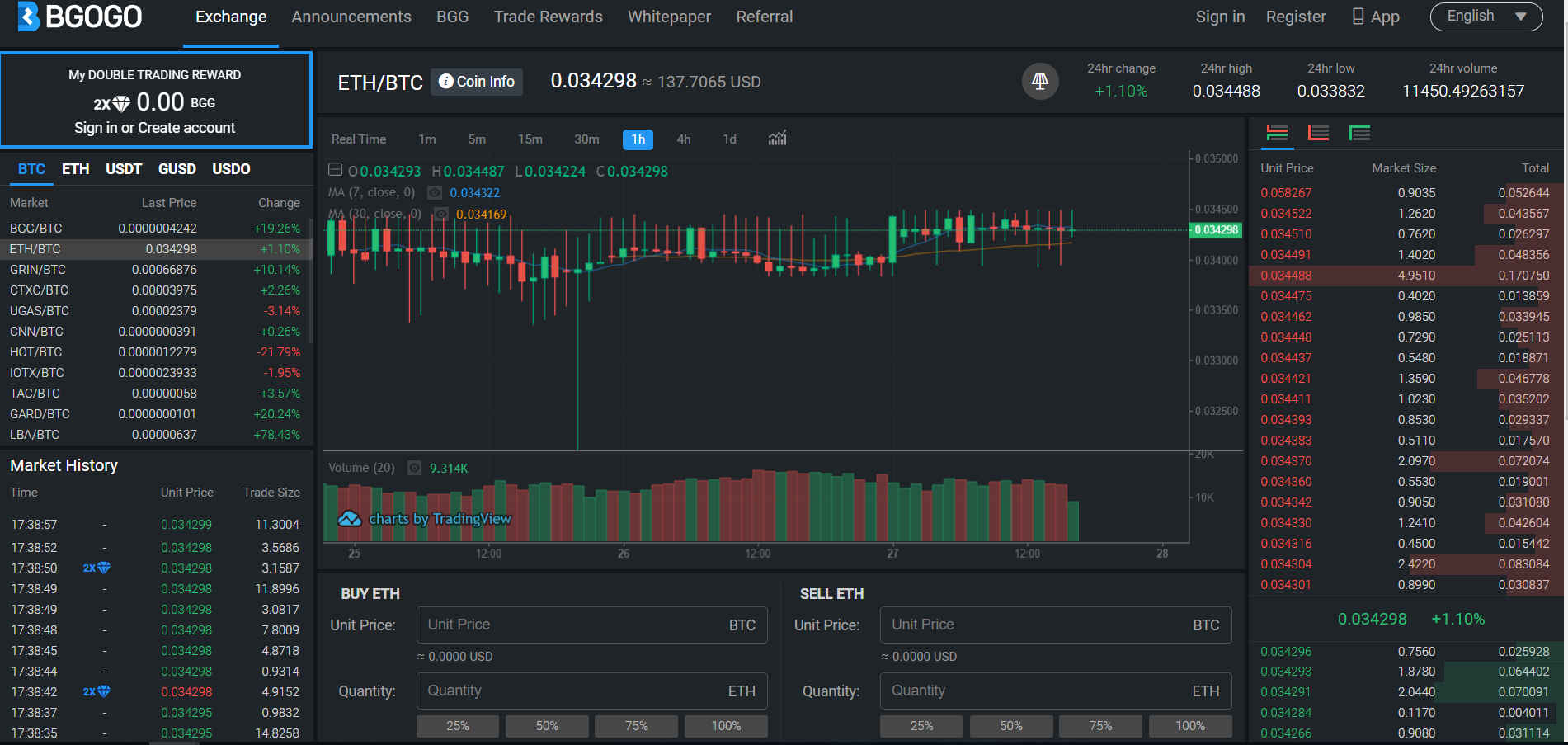This screenshot has height=745, width=1568.
Task: Open the Exchange tab
Action: (x=231, y=17)
